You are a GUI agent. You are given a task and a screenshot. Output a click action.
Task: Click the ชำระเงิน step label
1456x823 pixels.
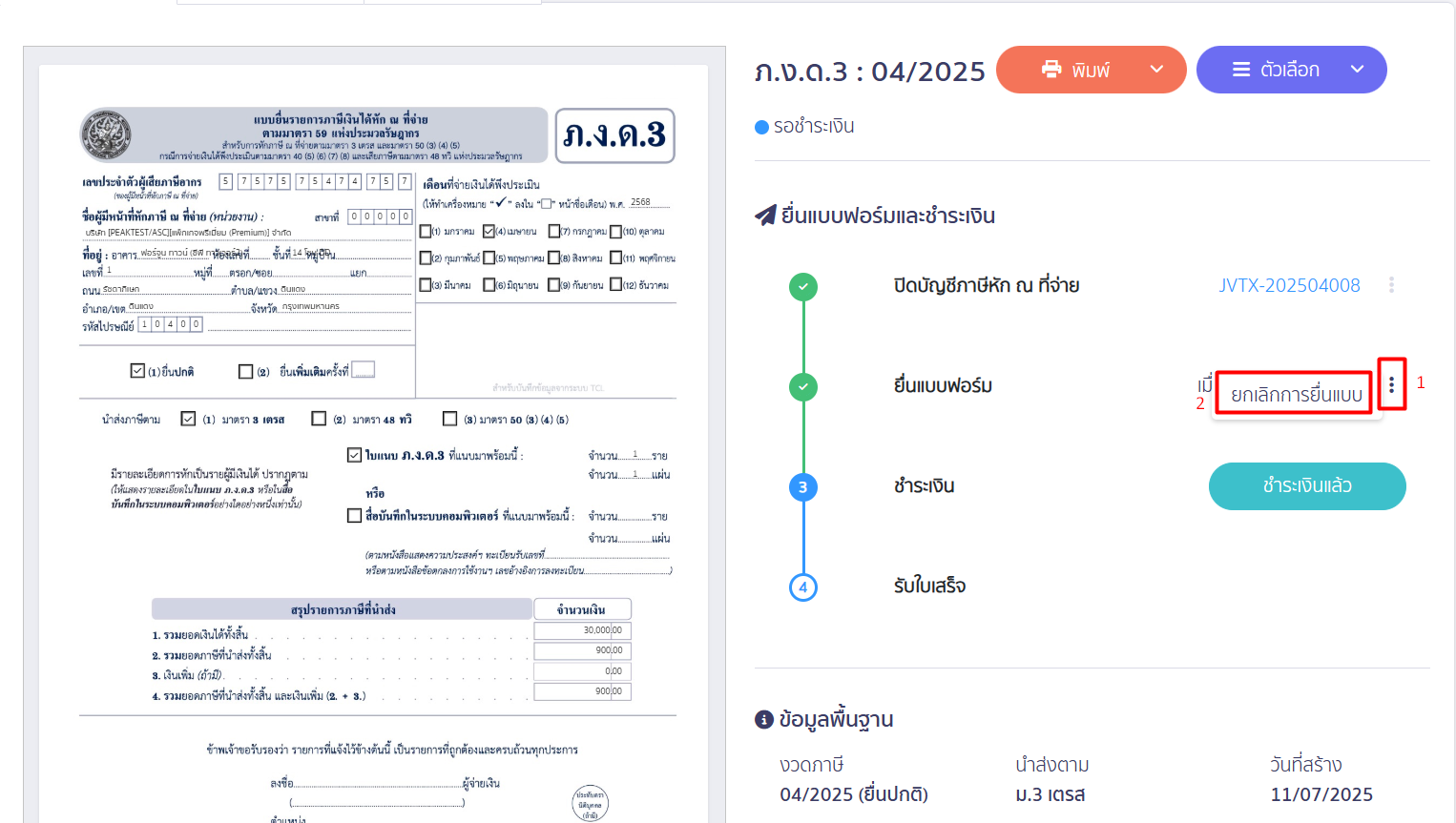924,486
